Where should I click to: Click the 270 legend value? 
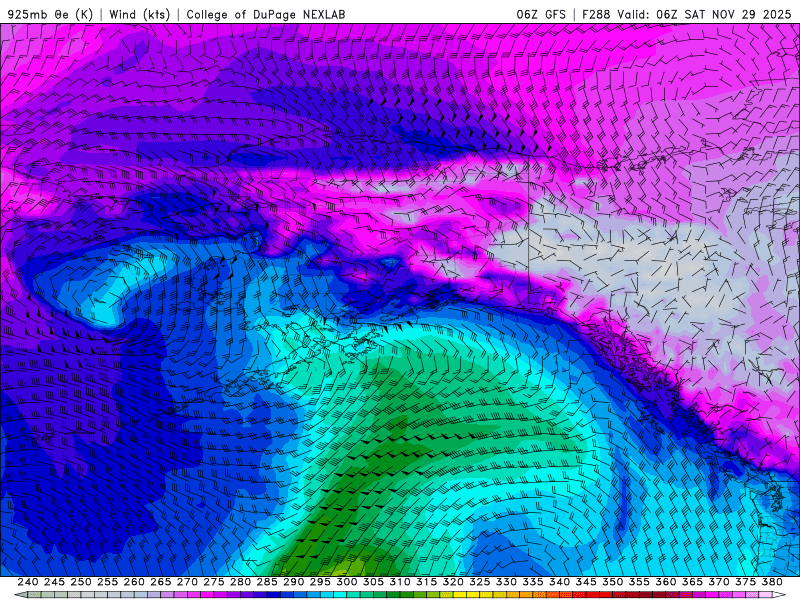187,582
